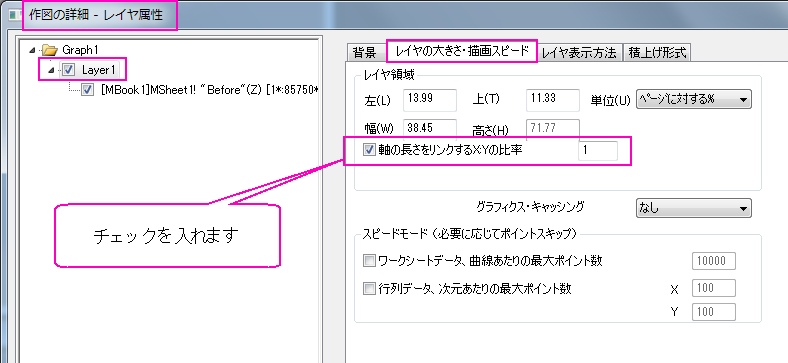Toggle the MBook1 MSheet1 plot checkbox
The image size is (788, 363).
click(x=88, y=90)
